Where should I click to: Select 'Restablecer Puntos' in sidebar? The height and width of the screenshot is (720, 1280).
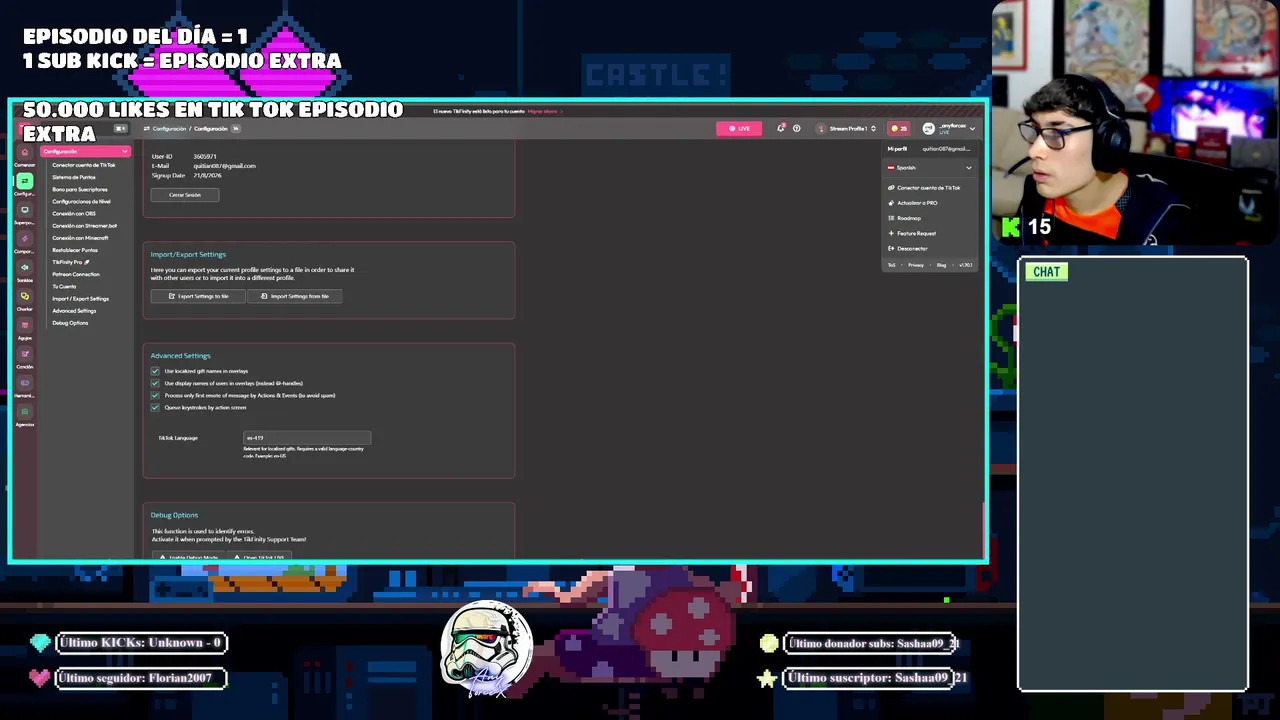(x=75, y=250)
